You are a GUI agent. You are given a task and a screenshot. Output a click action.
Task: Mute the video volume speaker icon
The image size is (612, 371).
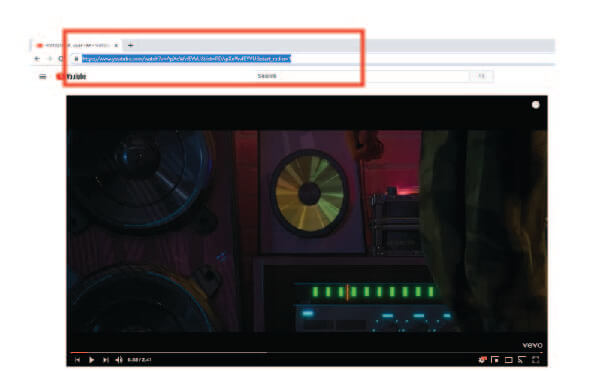point(119,360)
